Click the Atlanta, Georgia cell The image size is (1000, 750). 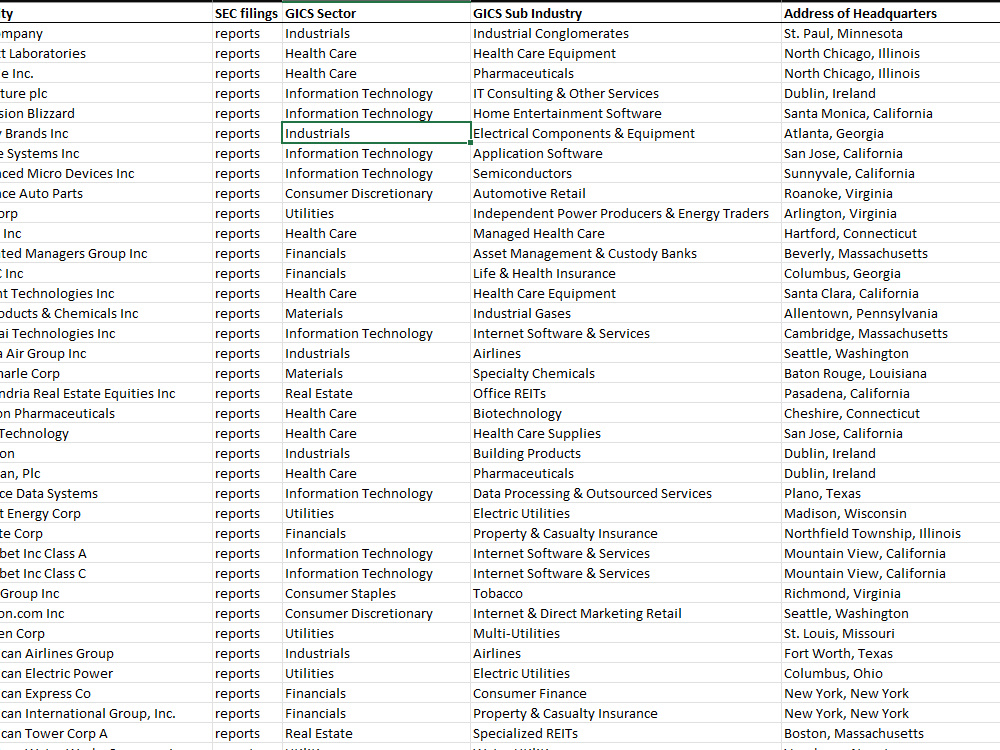pos(890,133)
